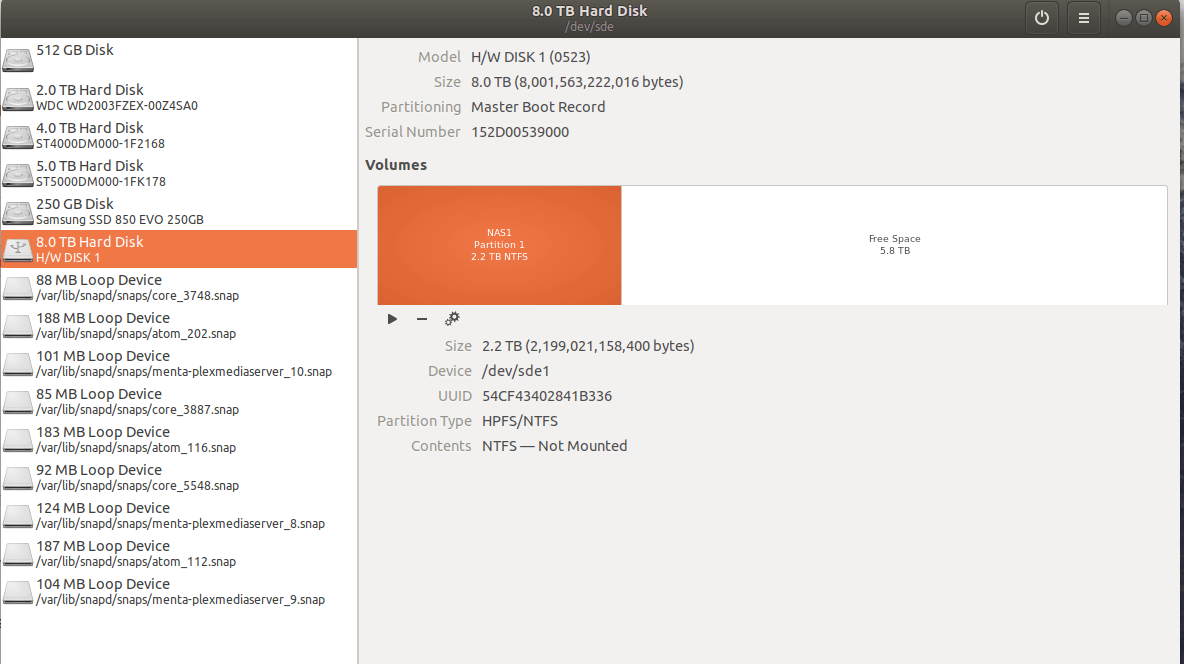Delete the partition using the minus icon
Image resolution: width=1184 pixels, height=664 pixels.
pyautogui.click(x=421, y=318)
